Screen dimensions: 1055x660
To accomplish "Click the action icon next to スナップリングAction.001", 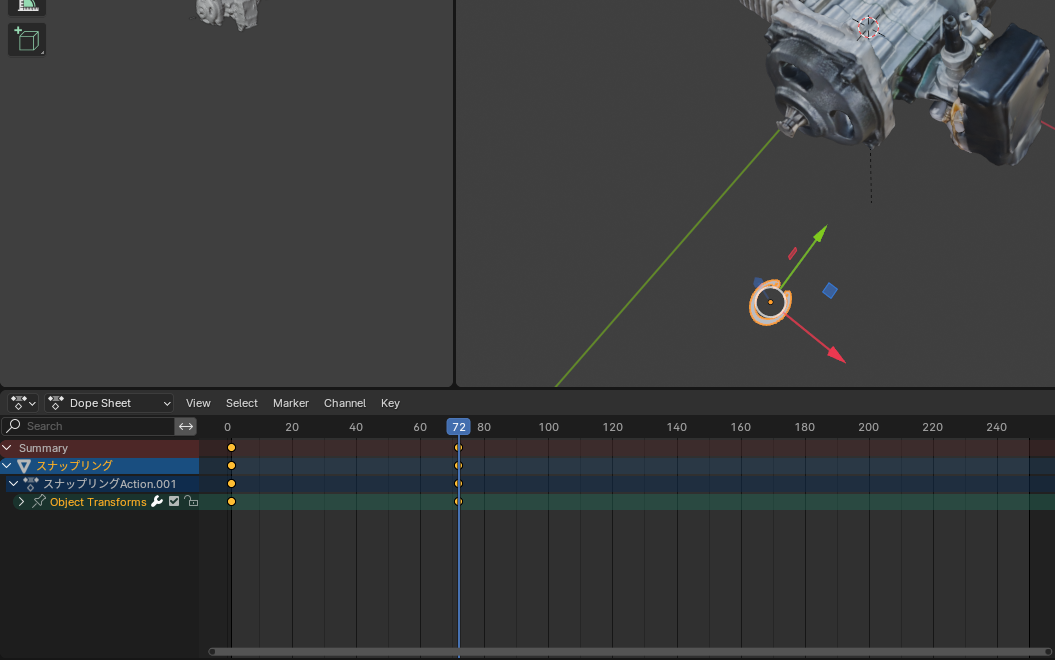I will click(31, 484).
